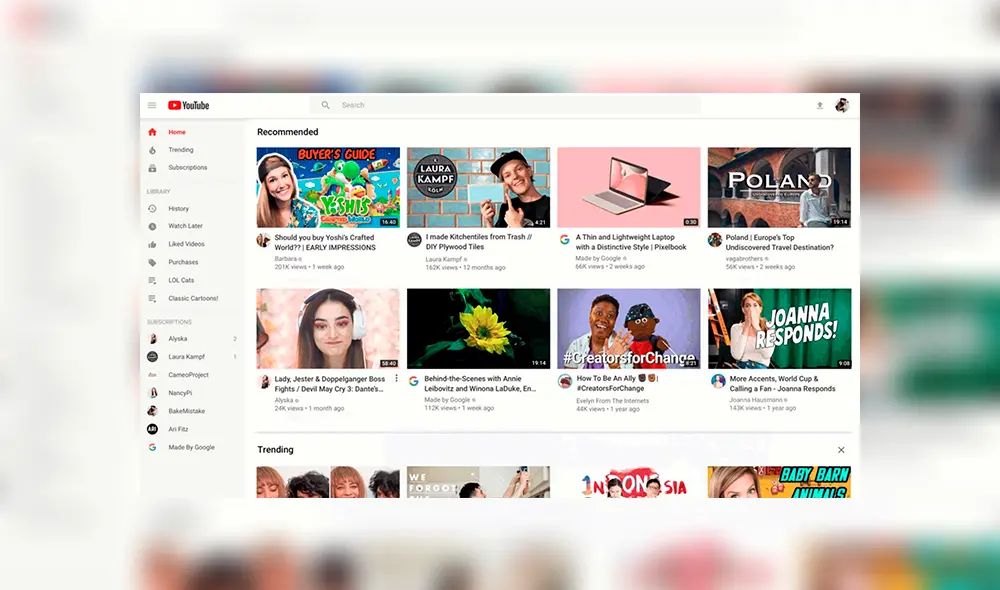Open the Watch Later playlist
The image size is (1000, 590).
click(183, 226)
